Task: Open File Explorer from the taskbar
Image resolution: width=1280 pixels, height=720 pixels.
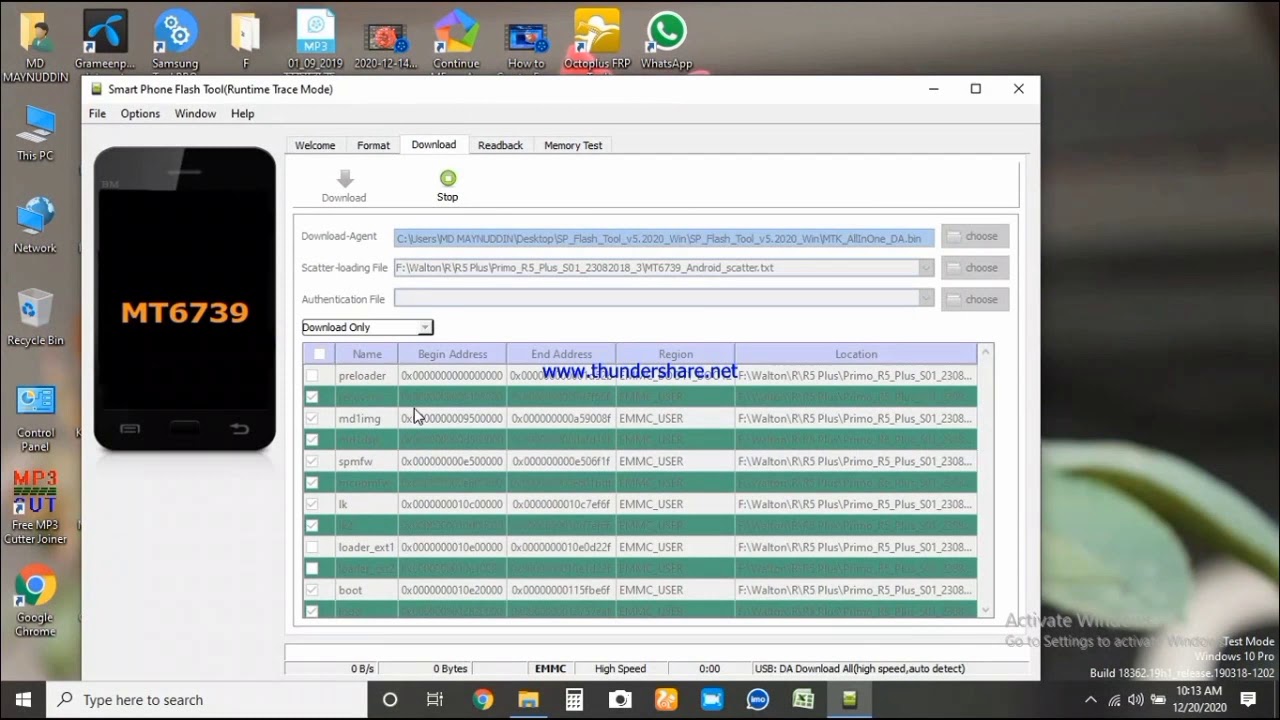Action: pyautogui.click(x=528, y=700)
